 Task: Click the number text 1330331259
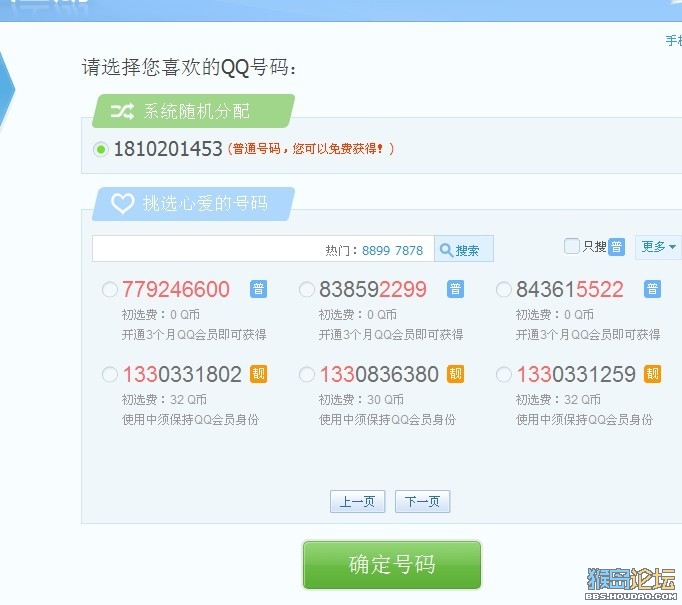[x=576, y=374]
